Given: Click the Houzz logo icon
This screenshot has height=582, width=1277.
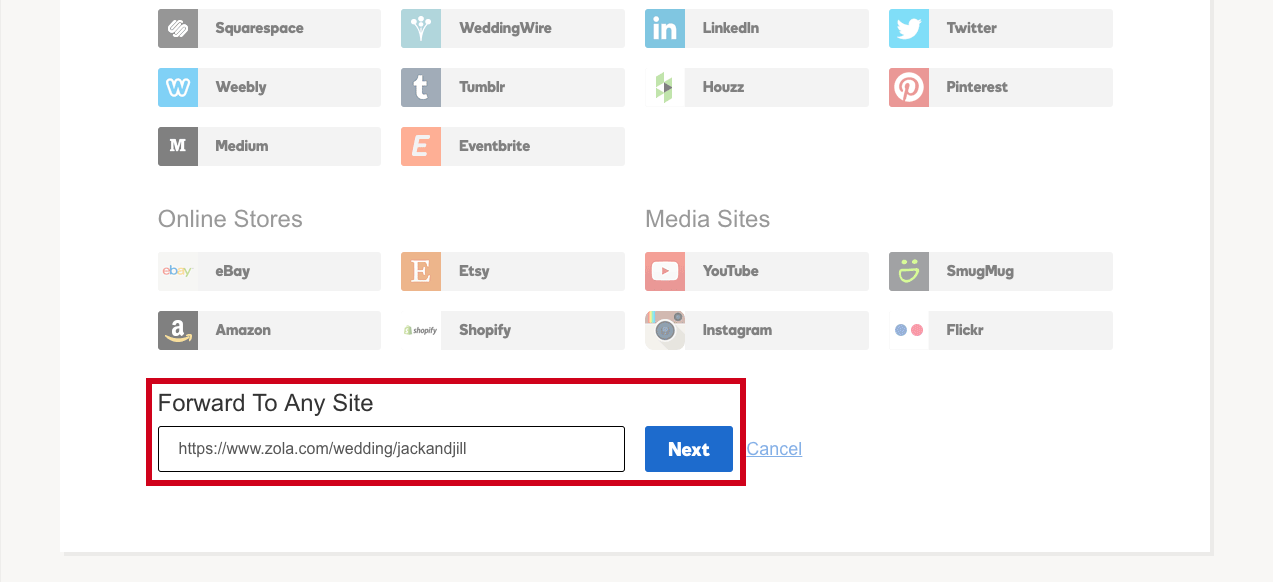Looking at the screenshot, I should pos(665,87).
